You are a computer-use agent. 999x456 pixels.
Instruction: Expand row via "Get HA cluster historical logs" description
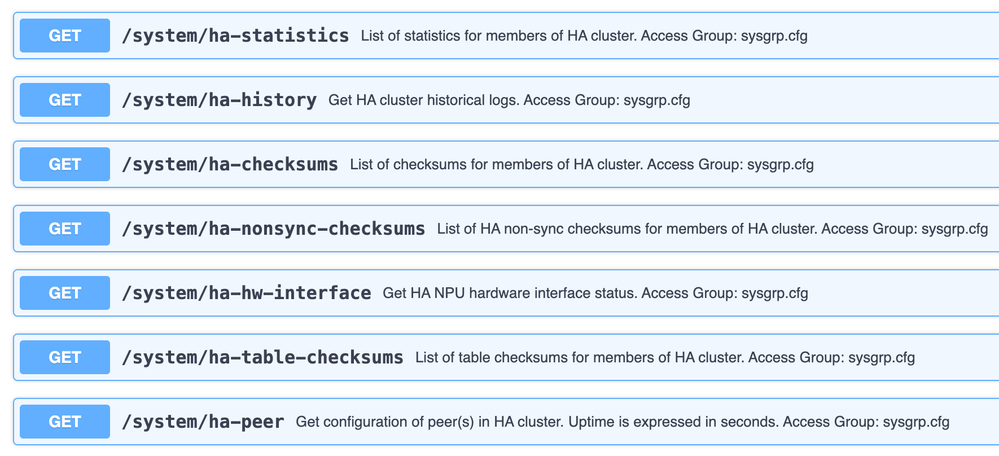[509, 100]
